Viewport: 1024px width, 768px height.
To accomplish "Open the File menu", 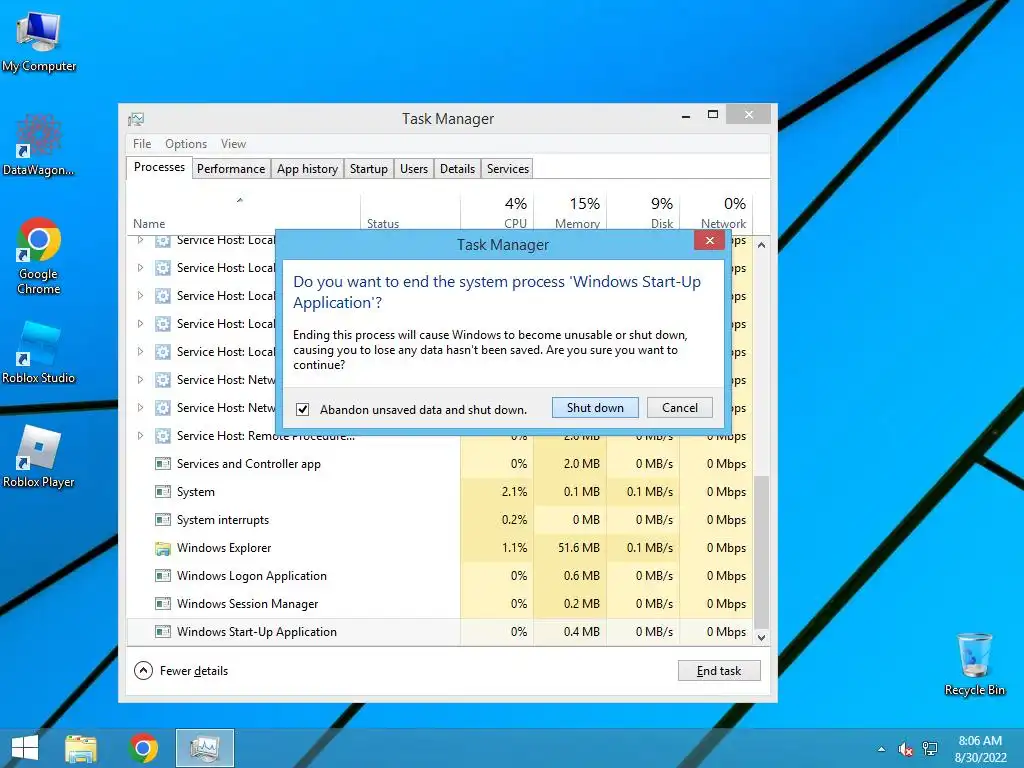I will click(x=142, y=144).
